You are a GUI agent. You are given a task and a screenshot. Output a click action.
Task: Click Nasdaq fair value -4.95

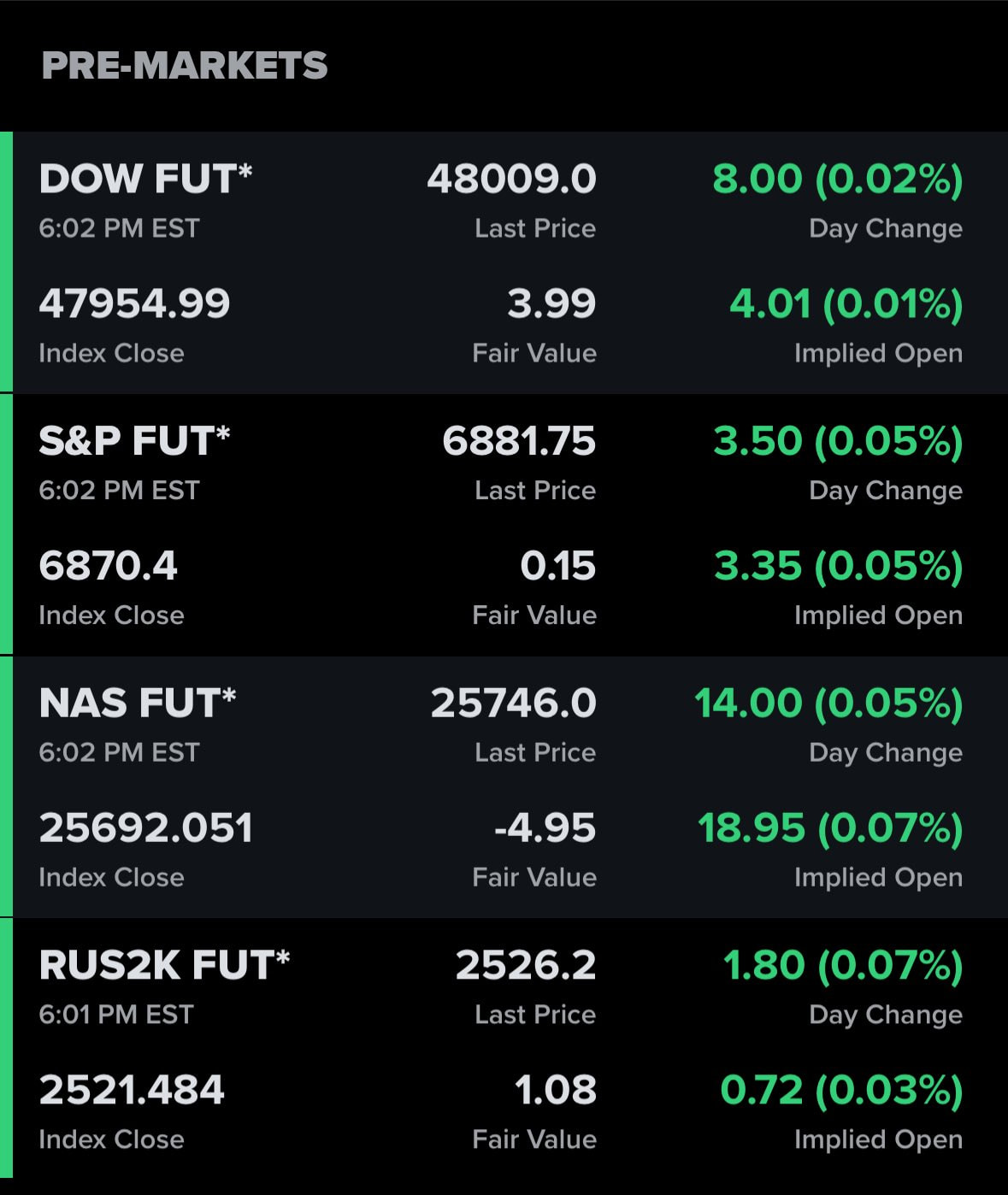click(545, 828)
